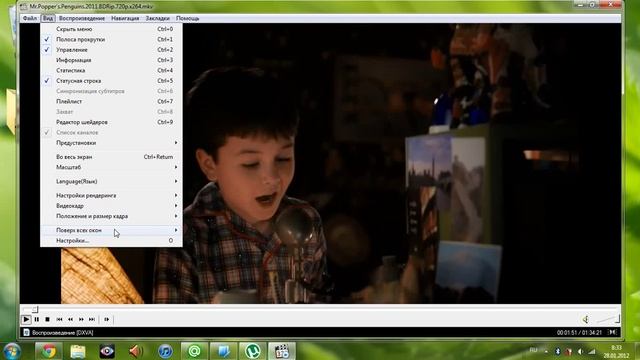Viewport: 640px width, 360px height.
Task: Select 'Скрыть меню' entry
Action: pyautogui.click(x=111, y=29)
